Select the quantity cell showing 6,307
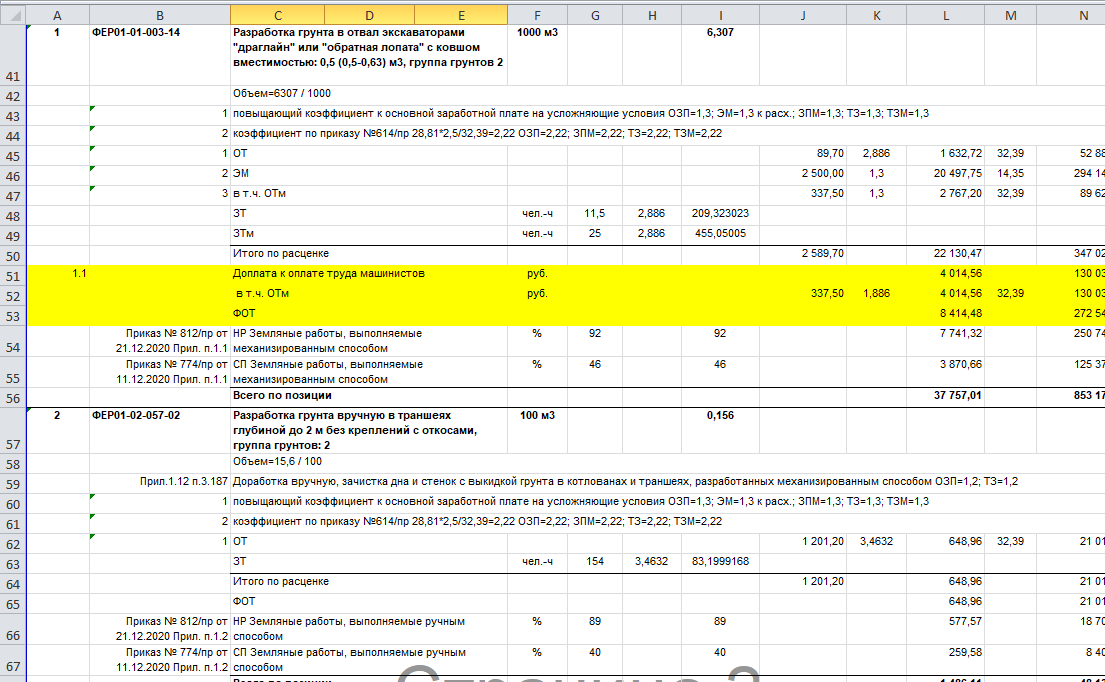 [719, 32]
